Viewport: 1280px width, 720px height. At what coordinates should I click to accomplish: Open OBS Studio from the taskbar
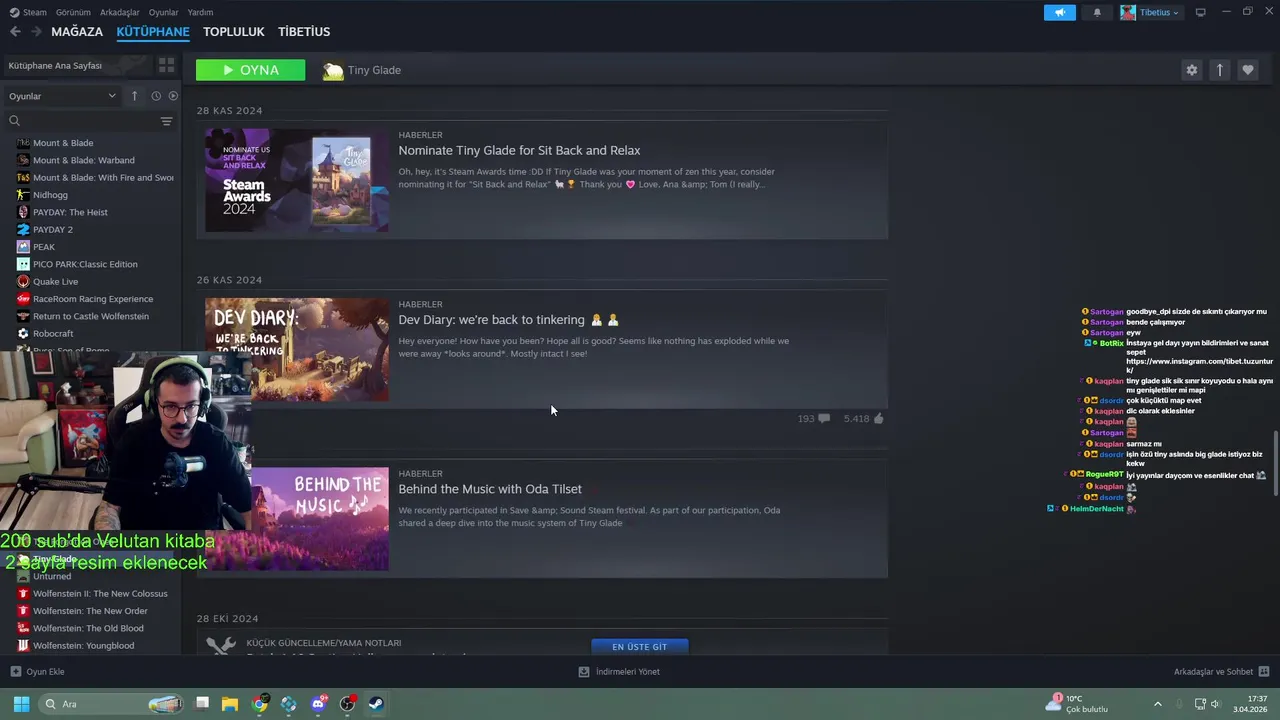tap(347, 704)
